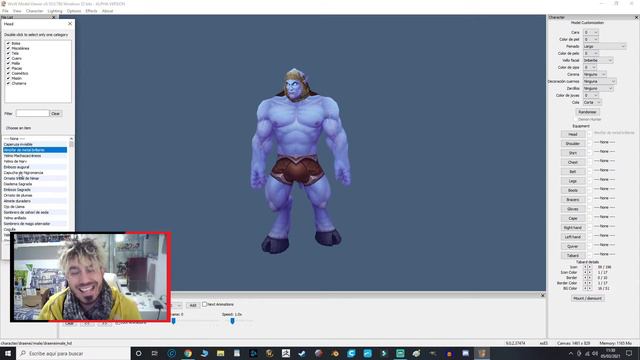
Task: Uncheck the Placas category
Action: pos(8,68)
